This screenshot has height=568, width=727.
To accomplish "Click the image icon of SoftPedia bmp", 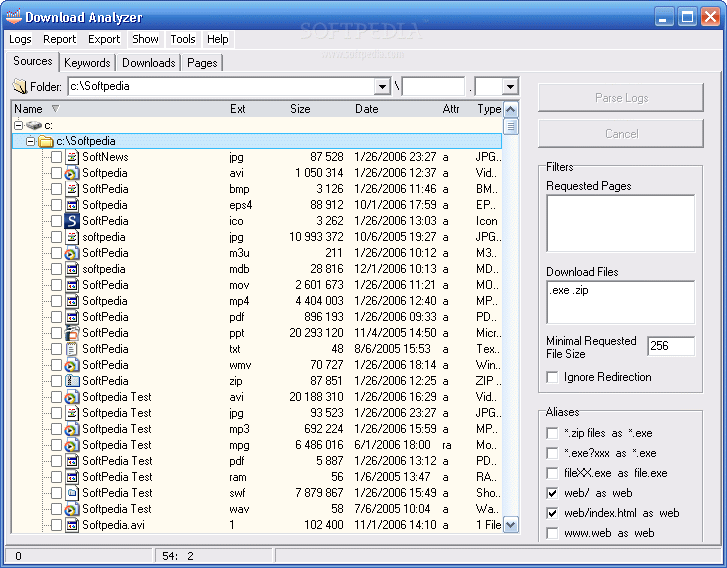I will click(x=71, y=189).
